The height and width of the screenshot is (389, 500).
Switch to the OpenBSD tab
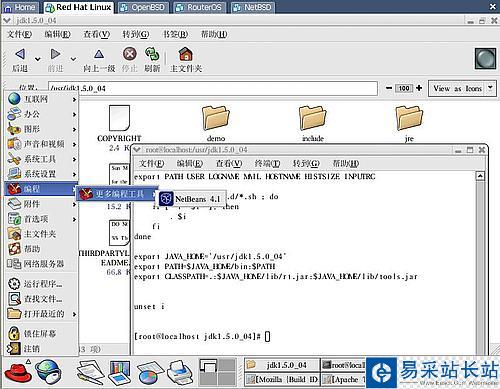pyautogui.click(x=143, y=7)
